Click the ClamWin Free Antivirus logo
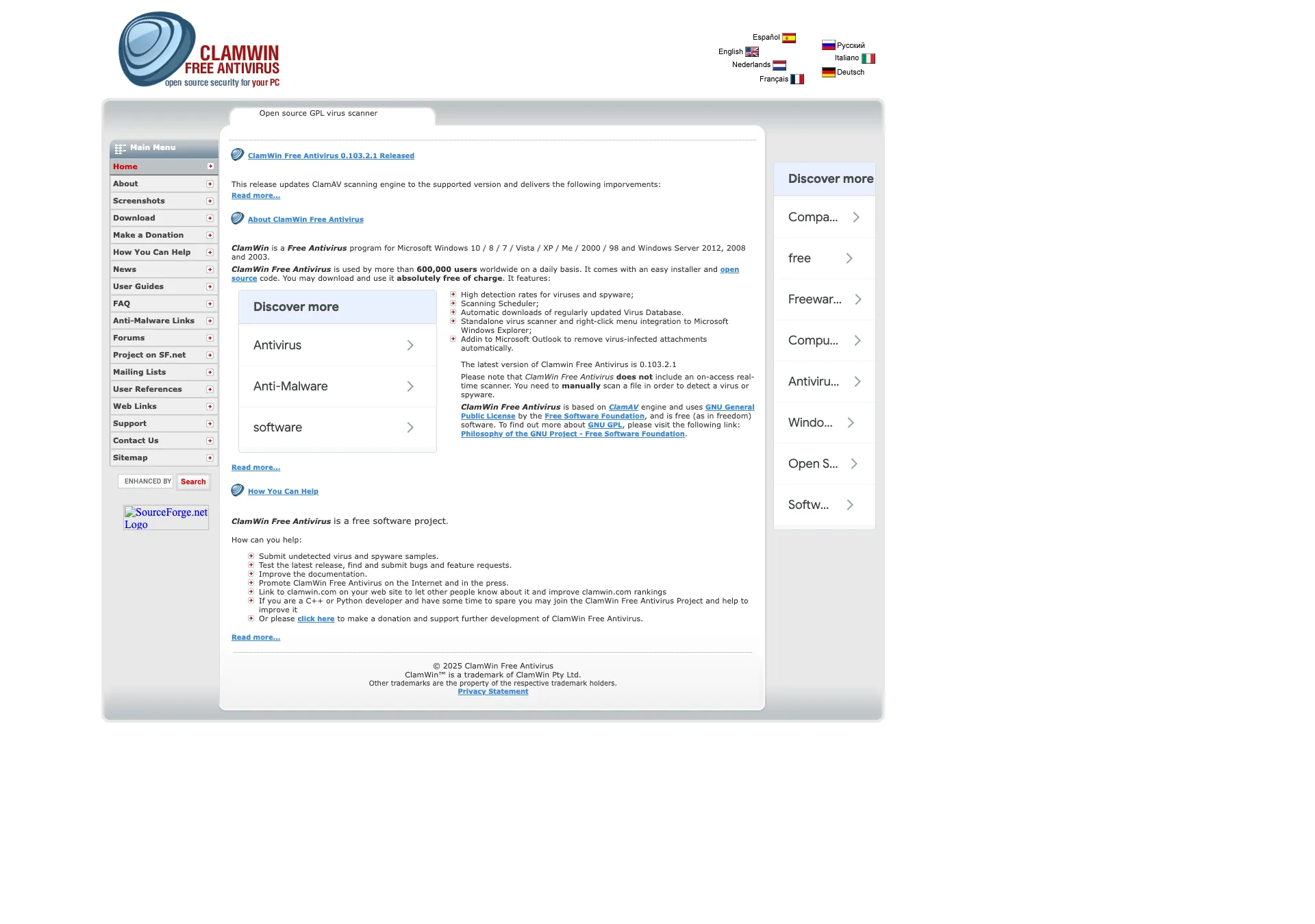 [199, 49]
